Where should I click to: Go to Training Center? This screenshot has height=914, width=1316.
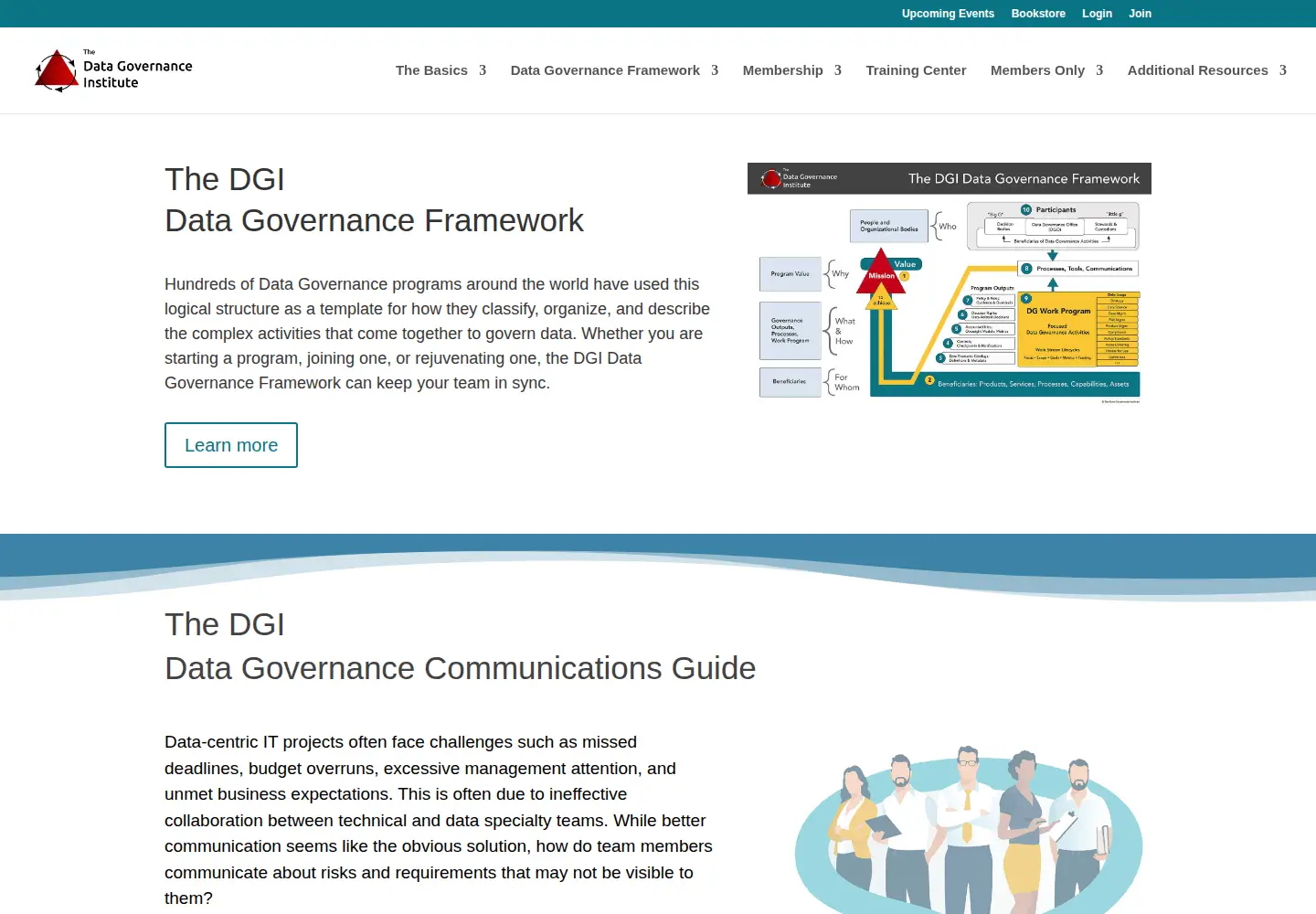pyautogui.click(x=916, y=70)
